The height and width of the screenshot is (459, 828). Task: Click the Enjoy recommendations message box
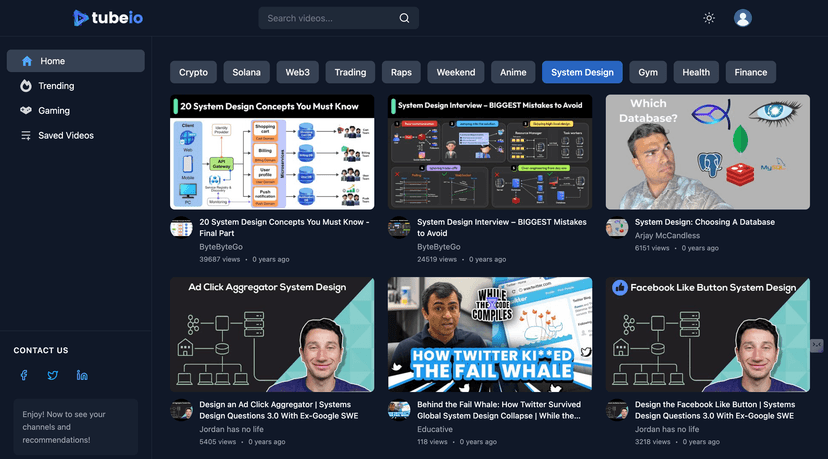point(76,427)
